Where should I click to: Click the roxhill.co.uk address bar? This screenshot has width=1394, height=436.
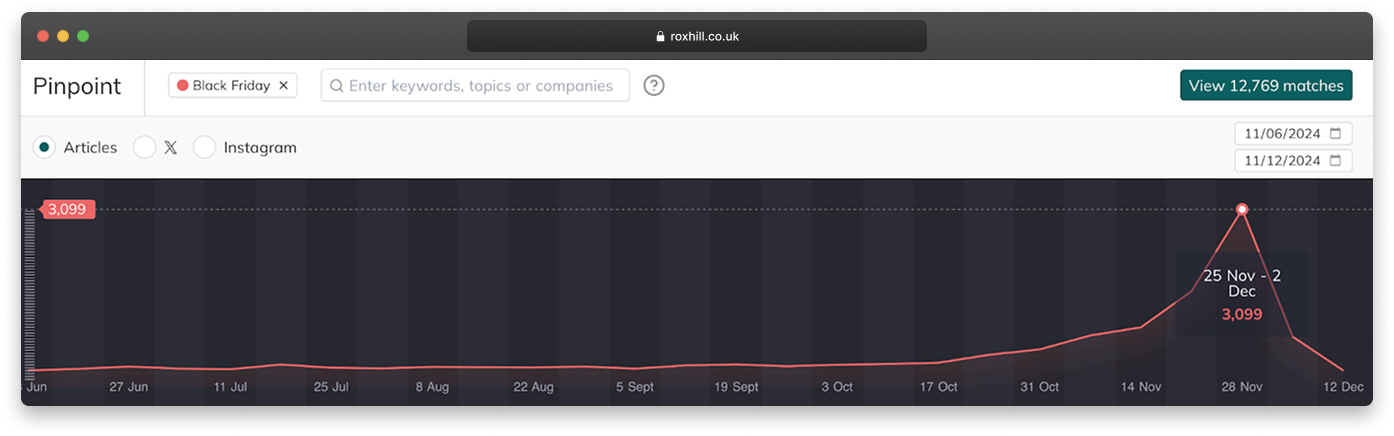697,37
